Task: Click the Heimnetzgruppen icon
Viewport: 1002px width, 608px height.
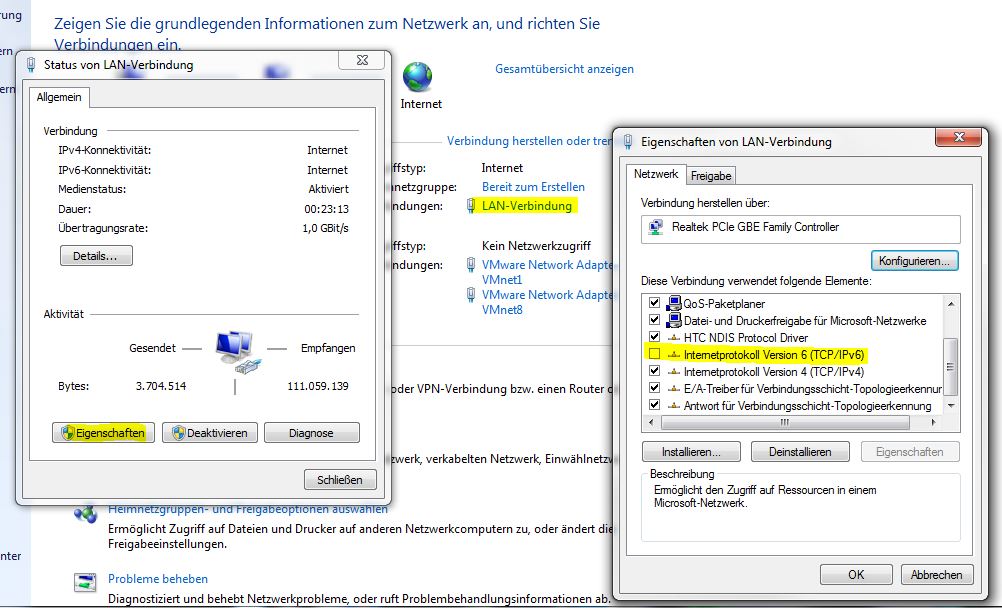Action: pos(85,513)
